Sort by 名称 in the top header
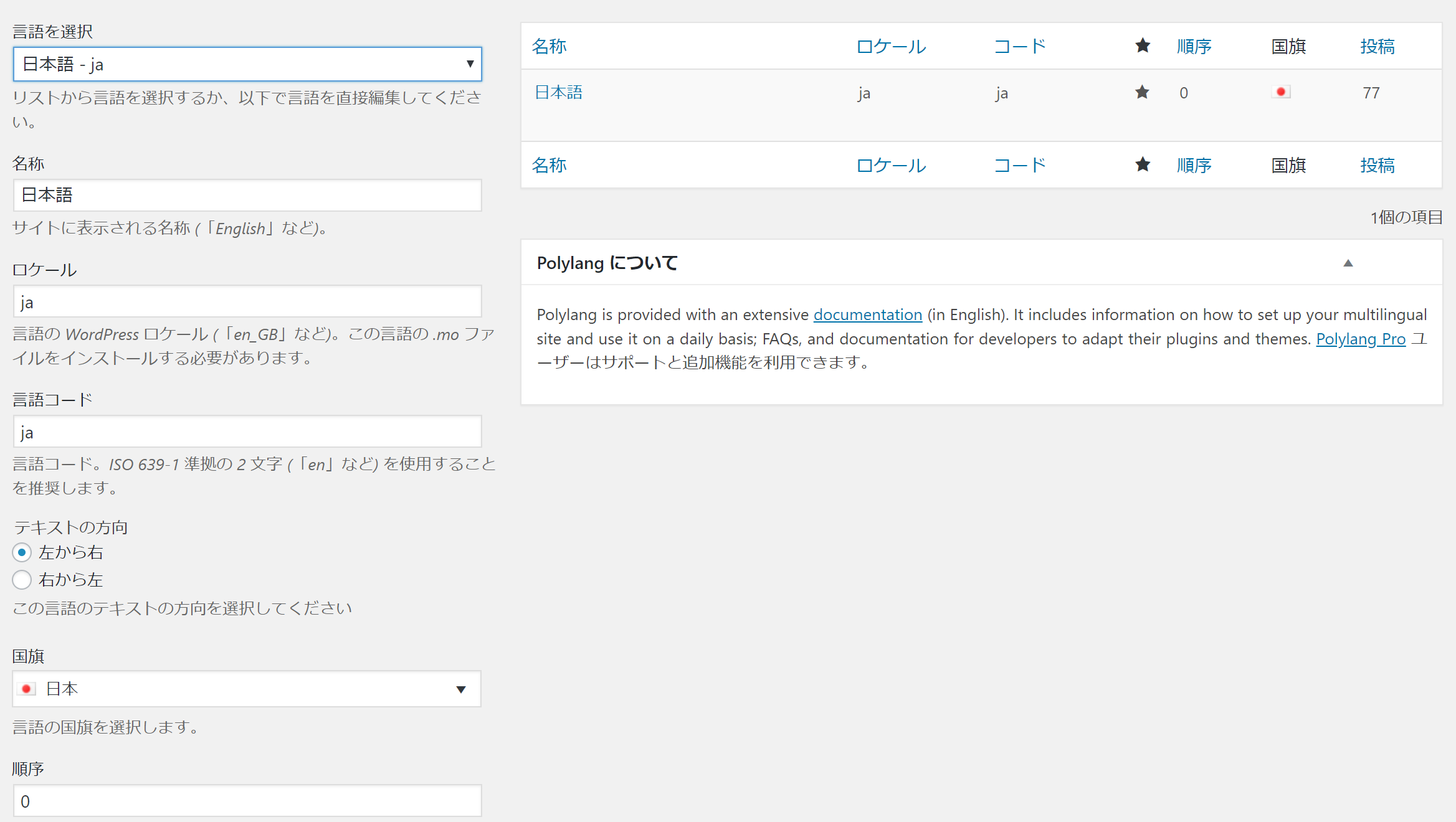 point(549,46)
